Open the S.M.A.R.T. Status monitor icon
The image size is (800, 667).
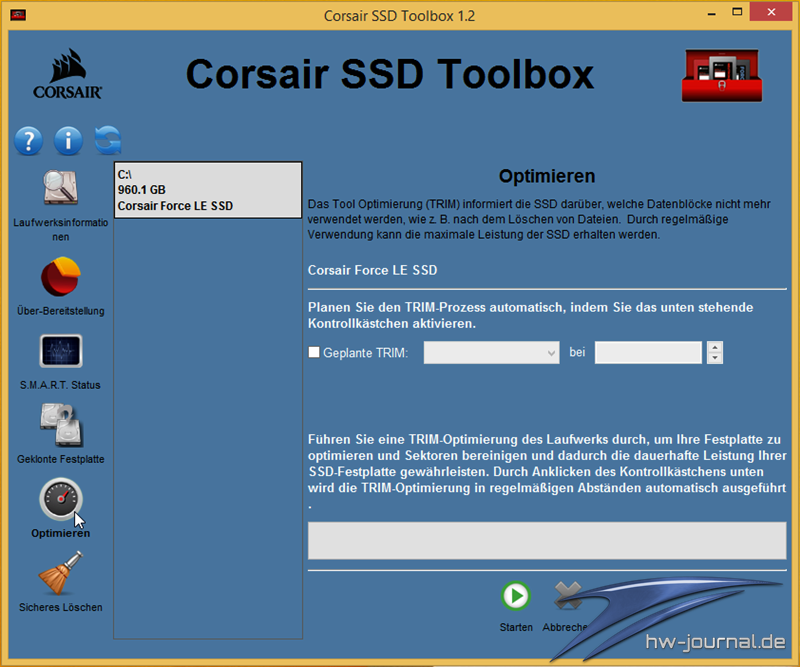coord(61,351)
